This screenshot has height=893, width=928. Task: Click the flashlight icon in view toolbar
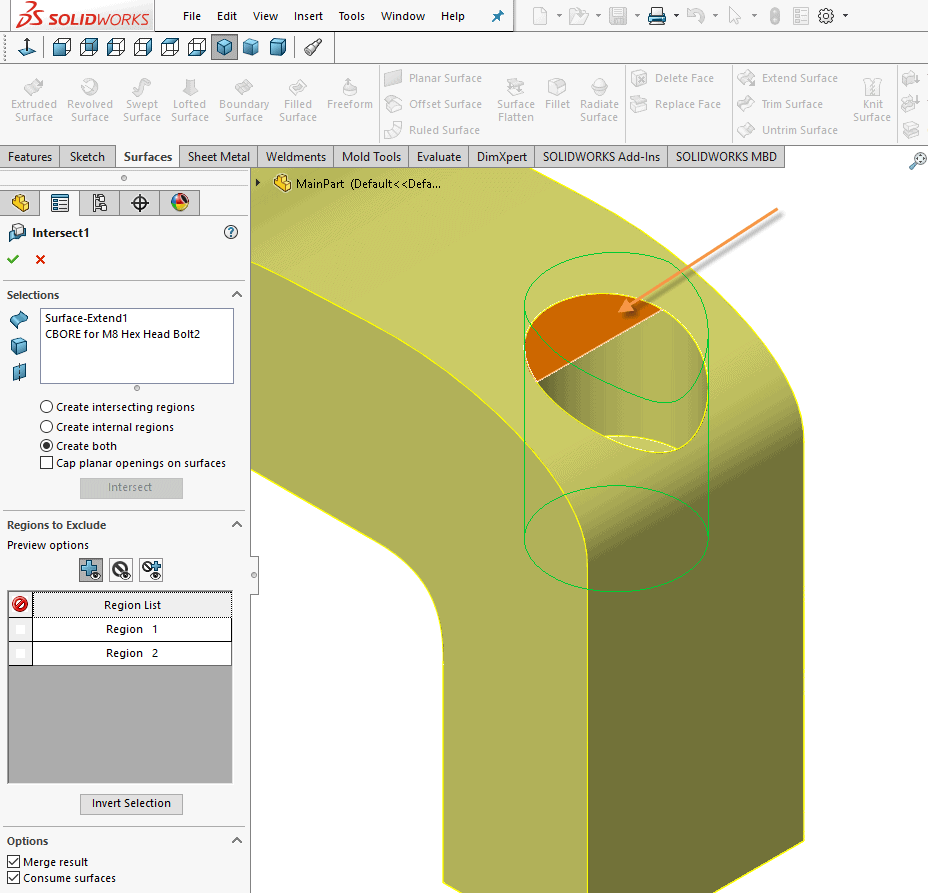[313, 47]
